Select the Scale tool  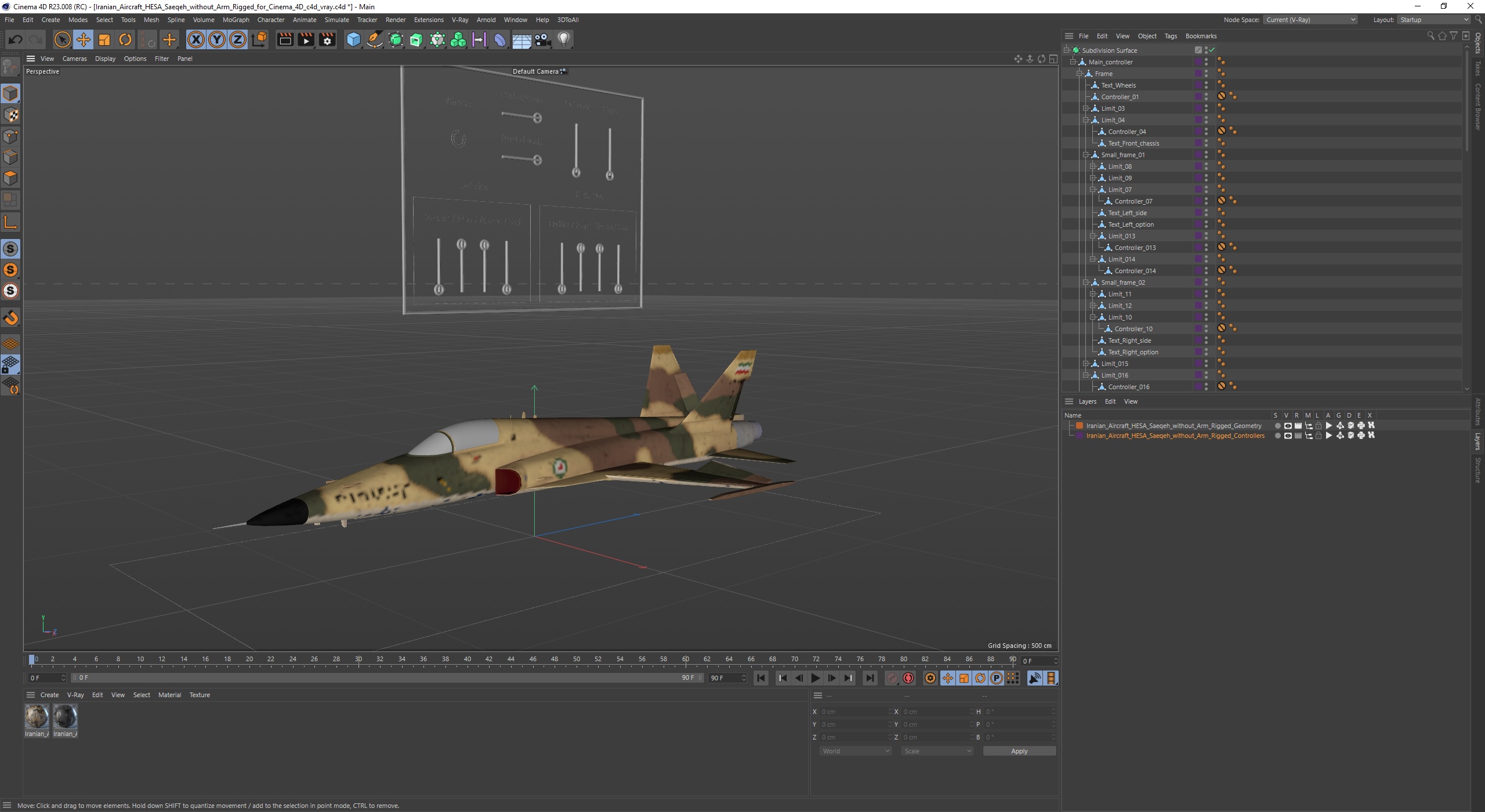coord(104,39)
